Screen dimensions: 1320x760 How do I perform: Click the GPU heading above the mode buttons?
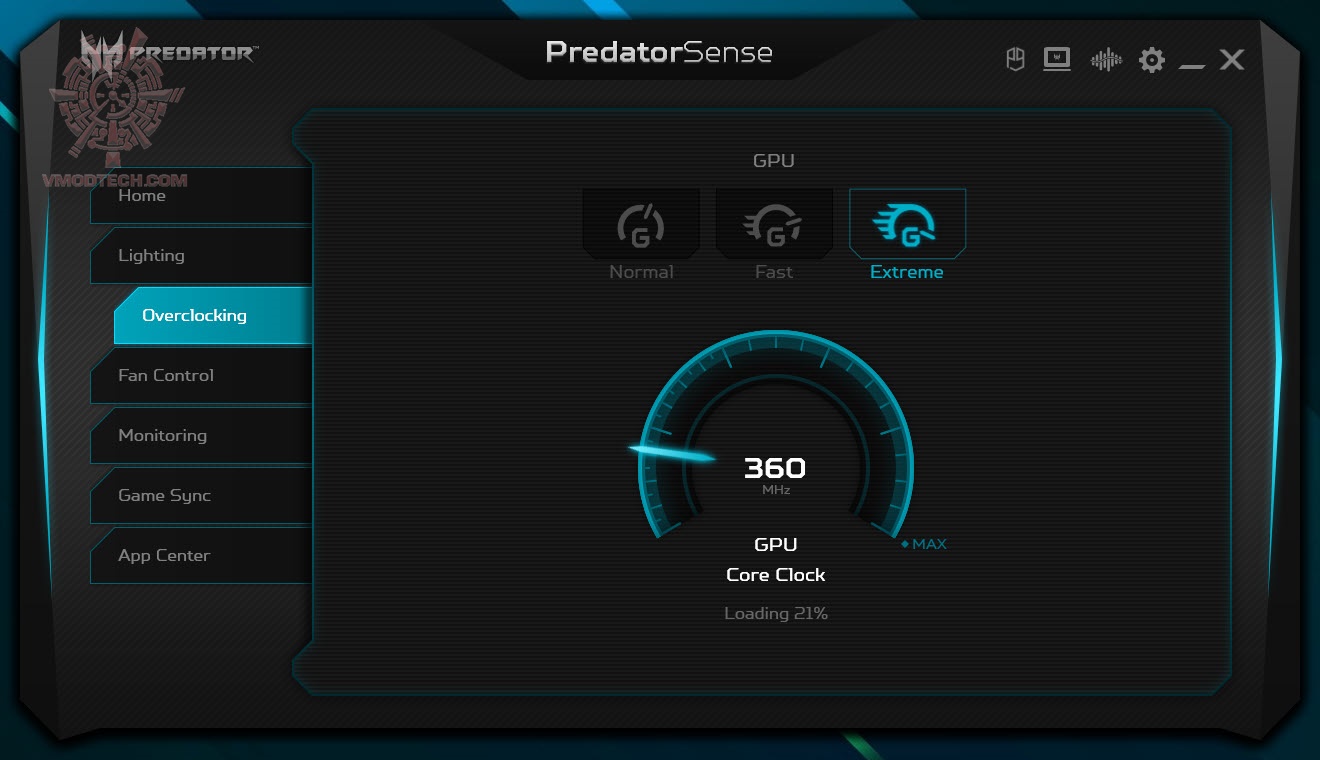pos(774,160)
